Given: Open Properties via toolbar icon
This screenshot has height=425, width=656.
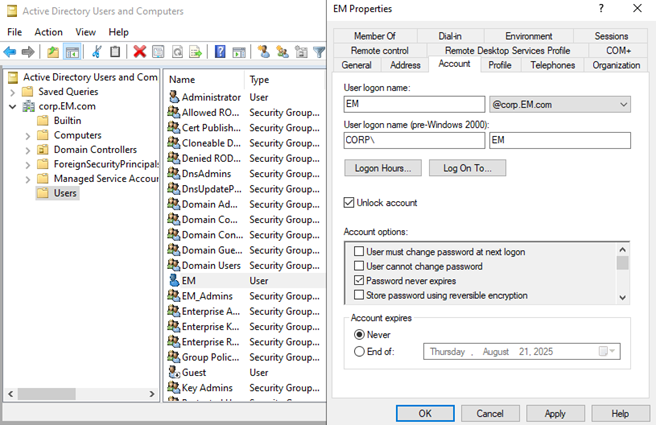Looking at the screenshot, I should point(158,52).
